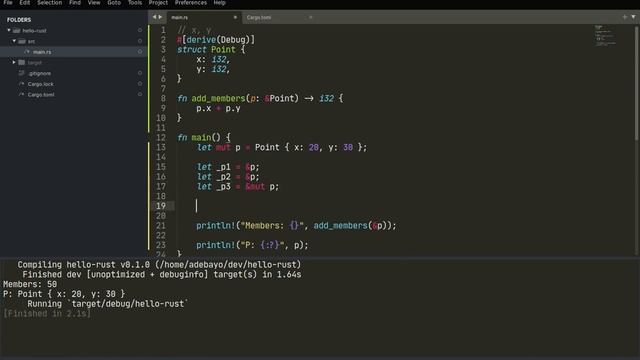
Task: Click the main.rs file type icon
Action: point(27,52)
